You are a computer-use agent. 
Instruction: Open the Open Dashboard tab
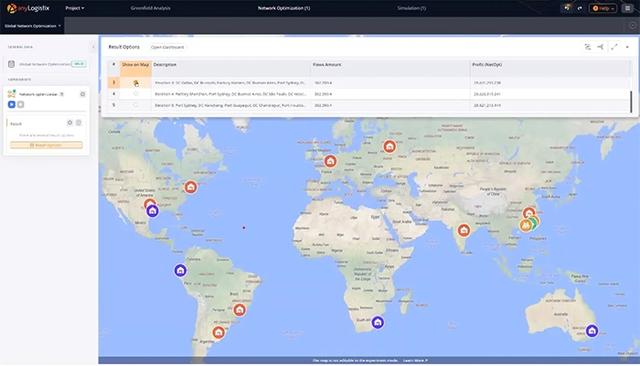pos(167,47)
